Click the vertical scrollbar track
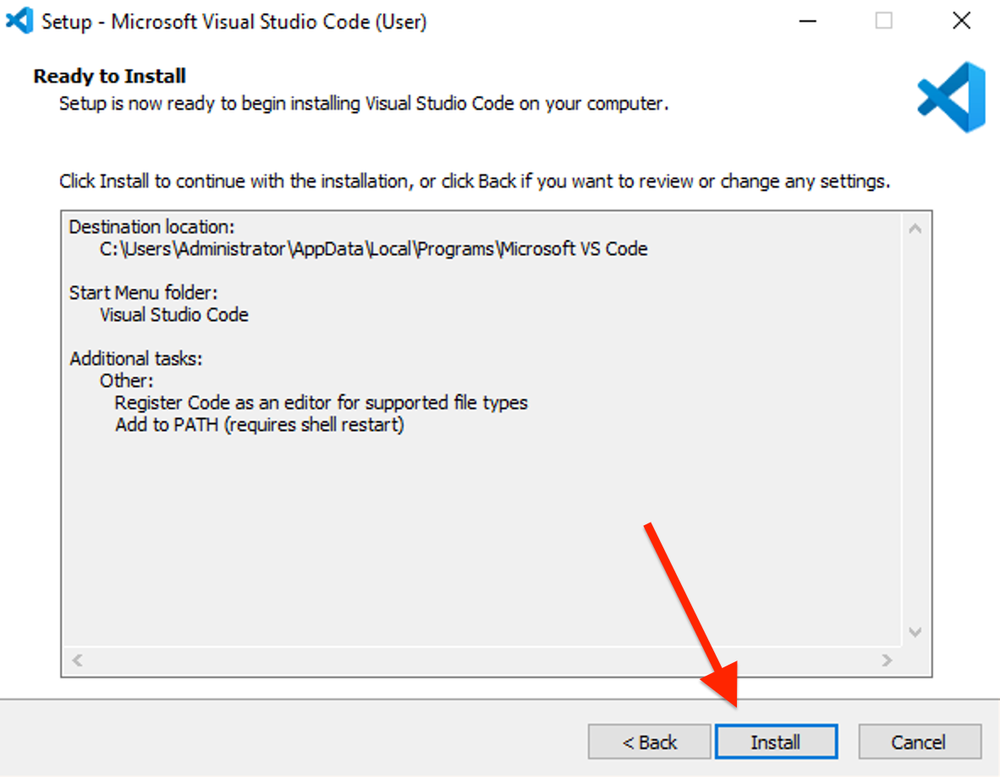Image resolution: width=1000 pixels, height=777 pixels. [x=915, y=430]
